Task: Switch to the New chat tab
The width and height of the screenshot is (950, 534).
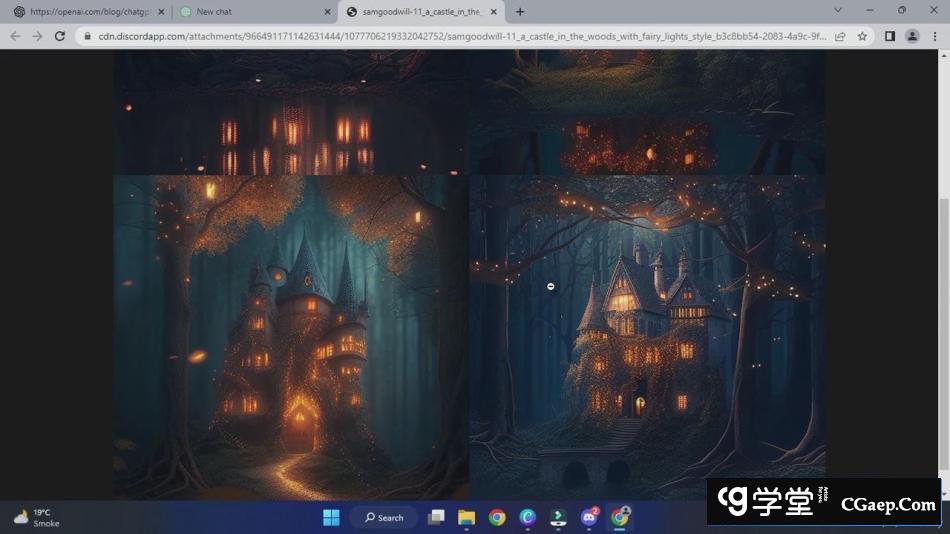Action: [250, 12]
